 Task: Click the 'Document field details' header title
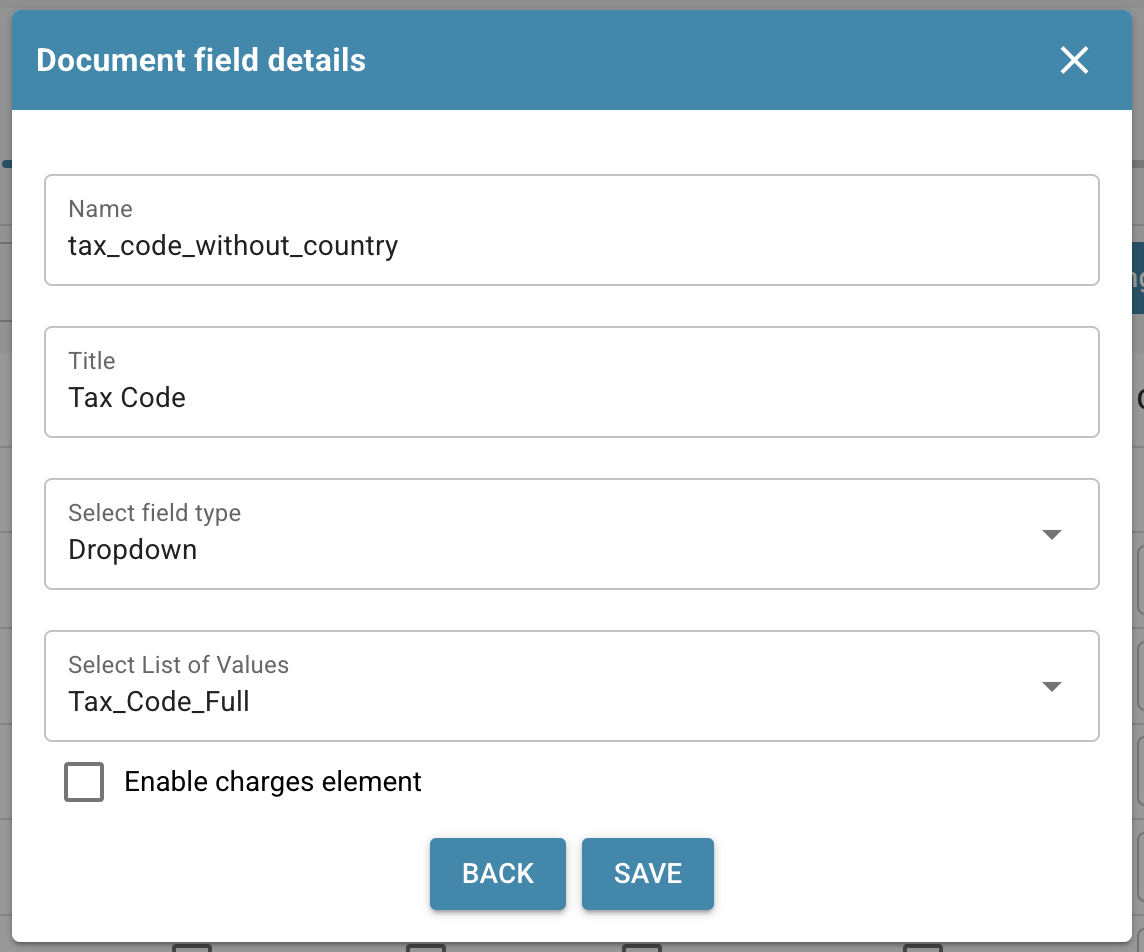coord(201,61)
